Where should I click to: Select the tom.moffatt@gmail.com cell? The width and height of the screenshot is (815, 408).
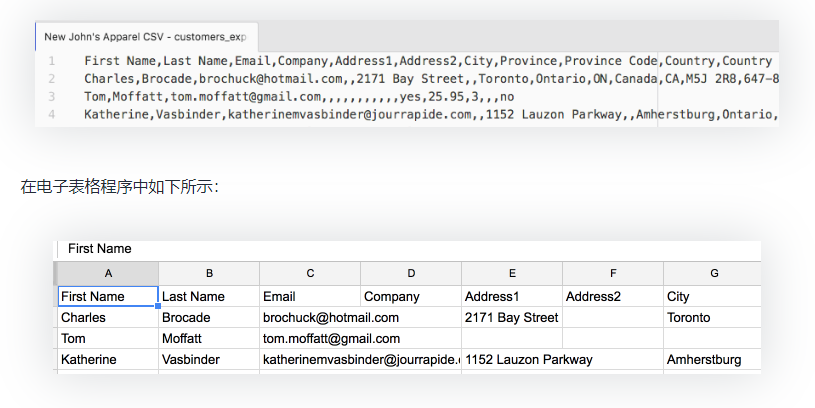point(331,338)
